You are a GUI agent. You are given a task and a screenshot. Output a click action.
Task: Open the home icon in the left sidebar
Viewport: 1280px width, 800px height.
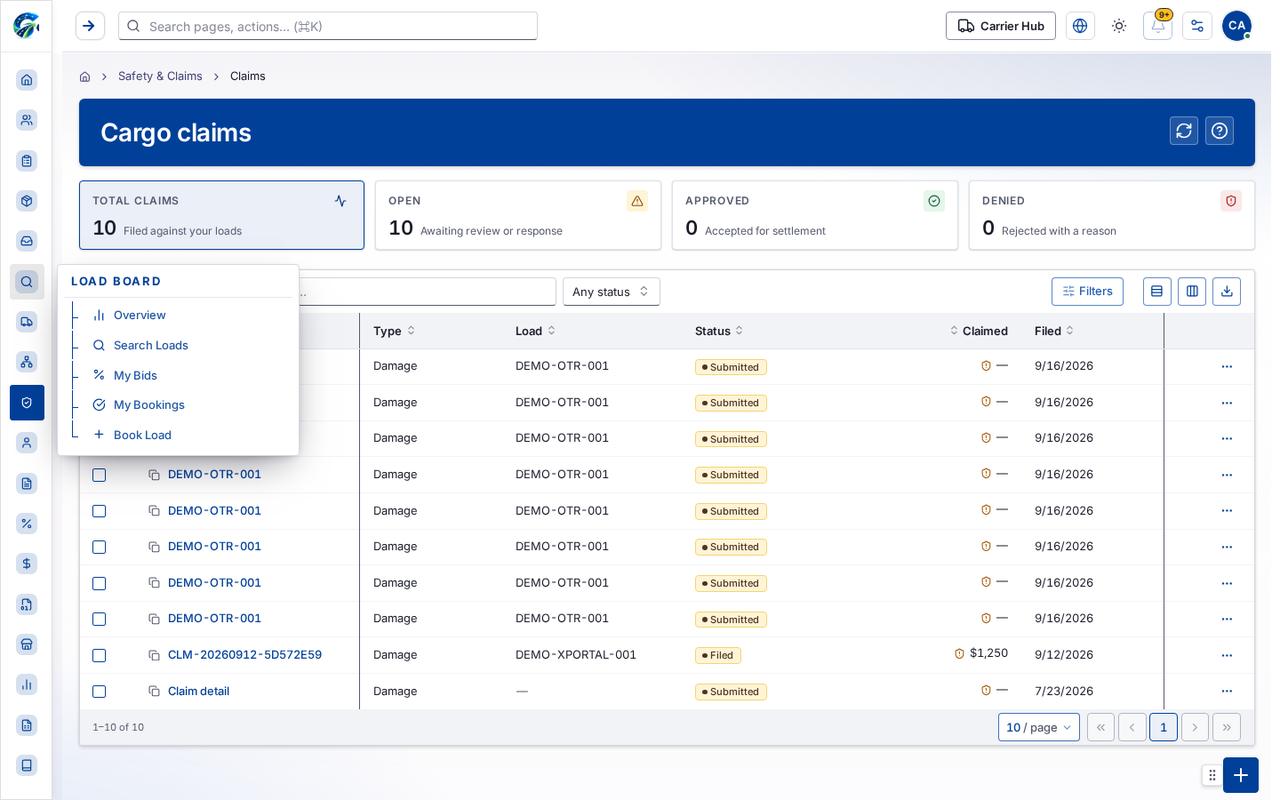click(x=27, y=80)
